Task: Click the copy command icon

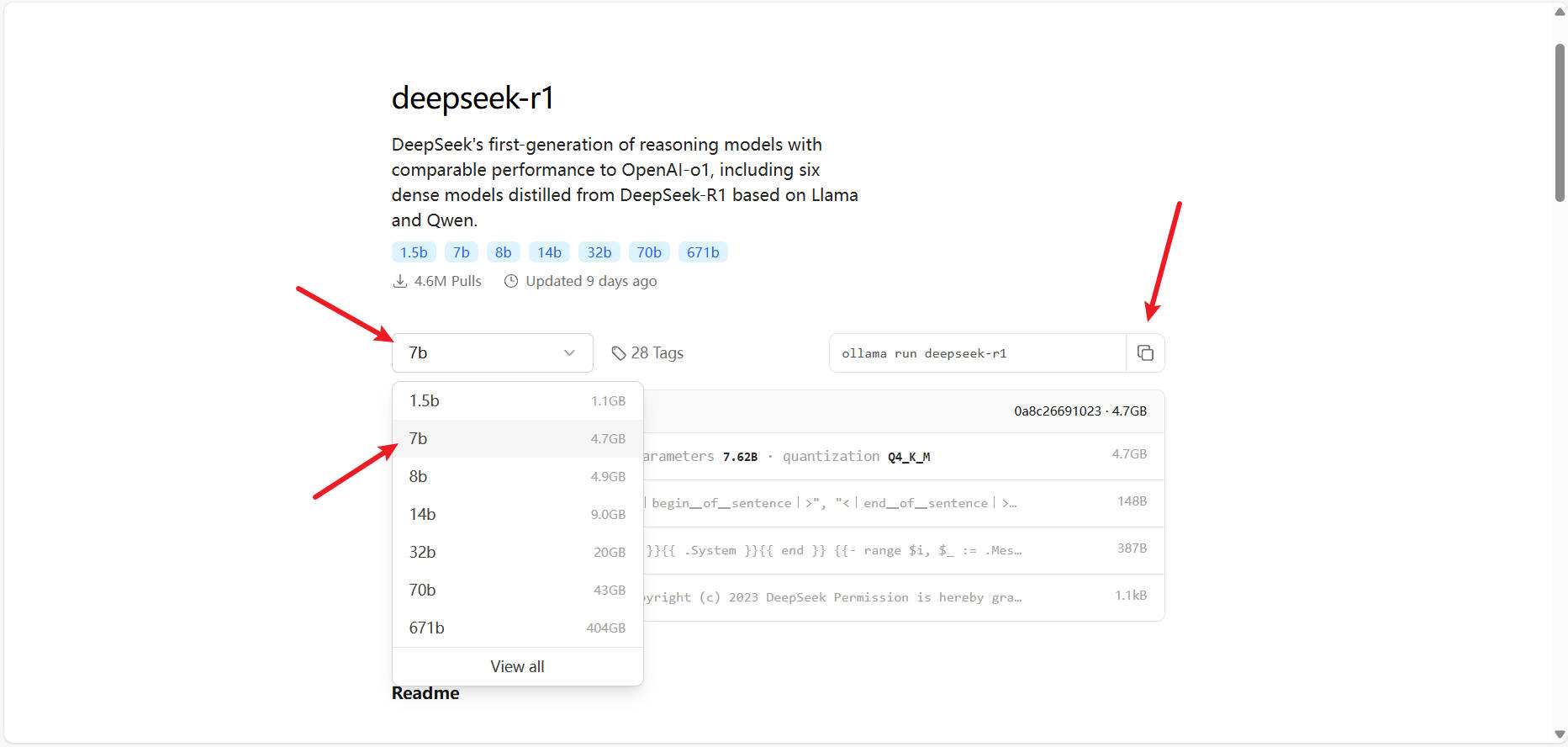Action: (x=1145, y=353)
